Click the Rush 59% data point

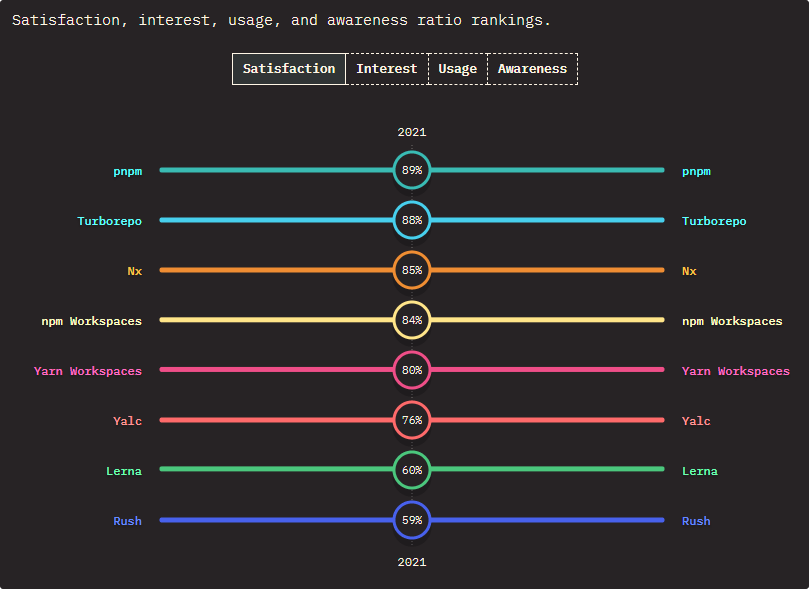[412, 521]
